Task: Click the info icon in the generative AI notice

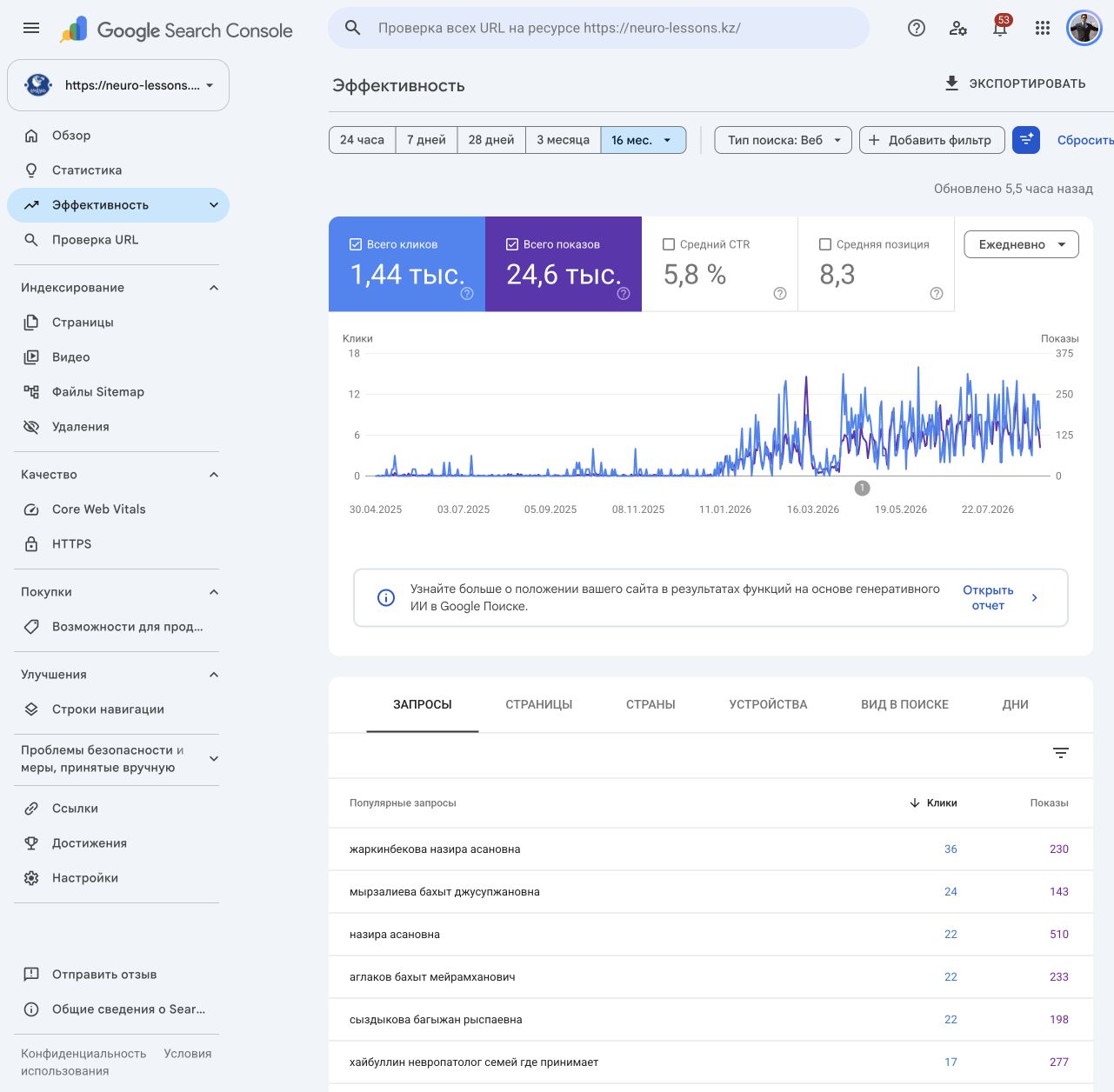Action: (x=386, y=598)
